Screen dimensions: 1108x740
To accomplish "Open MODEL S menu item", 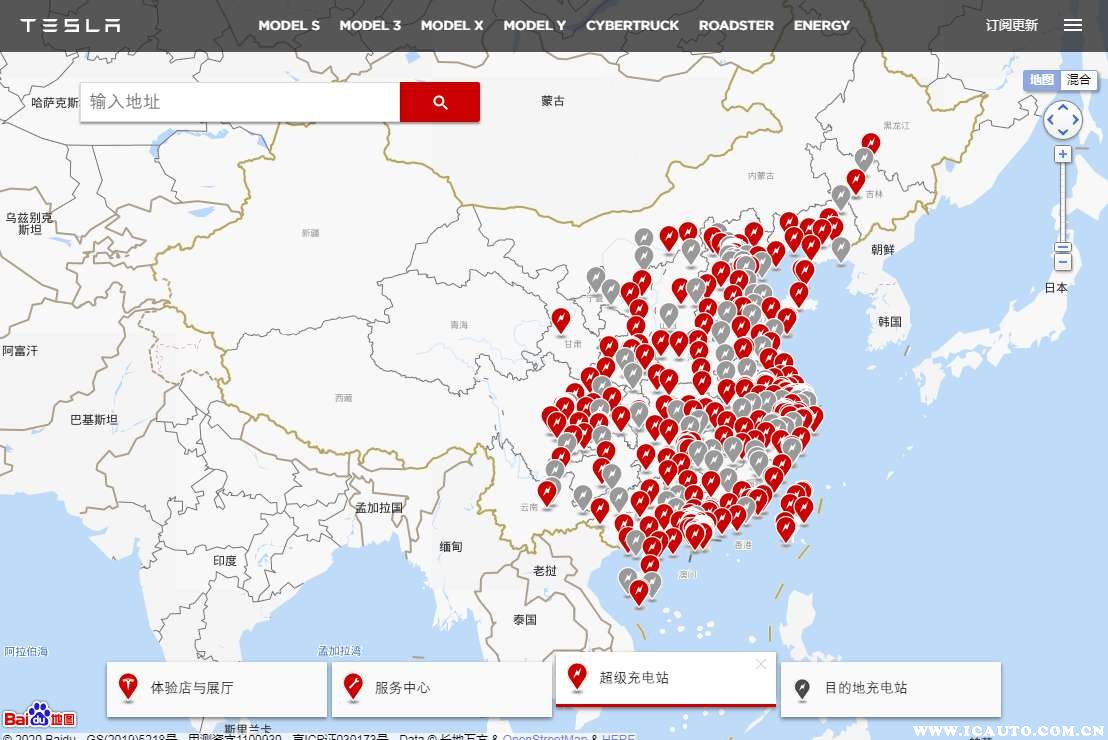I will [x=289, y=25].
